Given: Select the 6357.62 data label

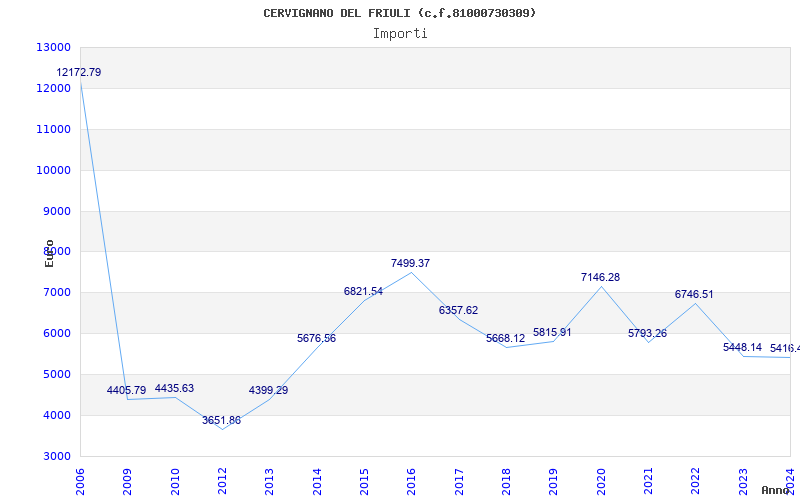Looking at the screenshot, I should coord(458,310).
